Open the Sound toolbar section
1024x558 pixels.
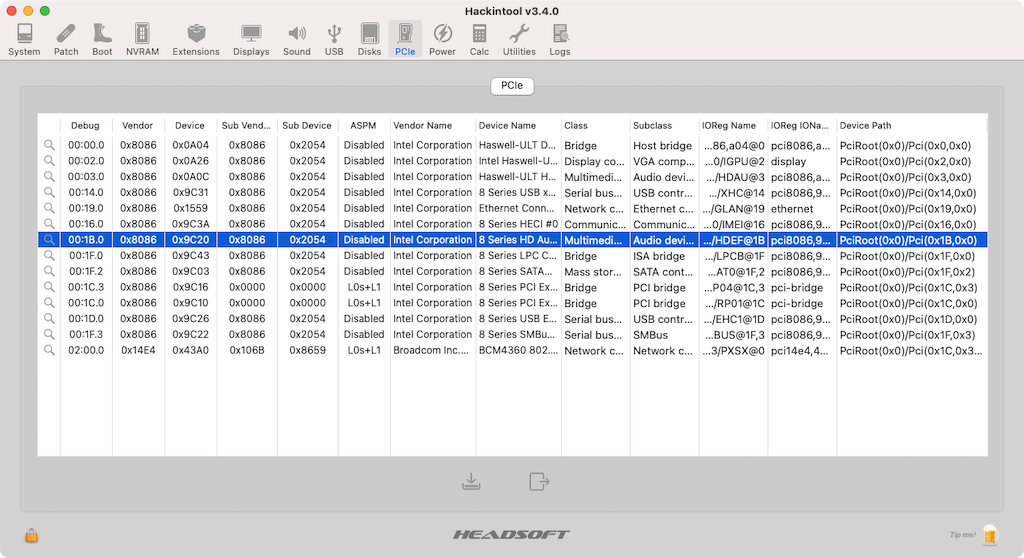(x=296, y=40)
